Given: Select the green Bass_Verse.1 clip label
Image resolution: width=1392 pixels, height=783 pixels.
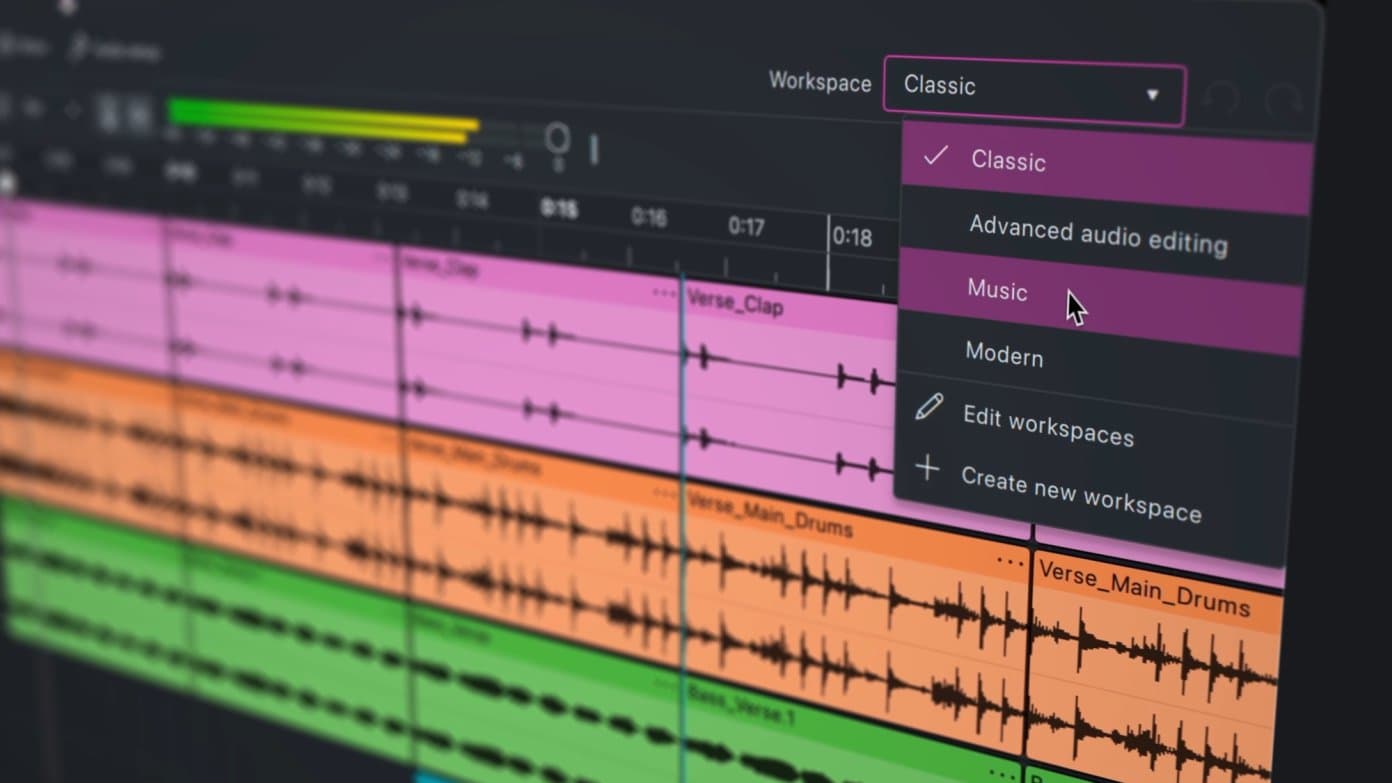Looking at the screenshot, I should (x=740, y=704).
